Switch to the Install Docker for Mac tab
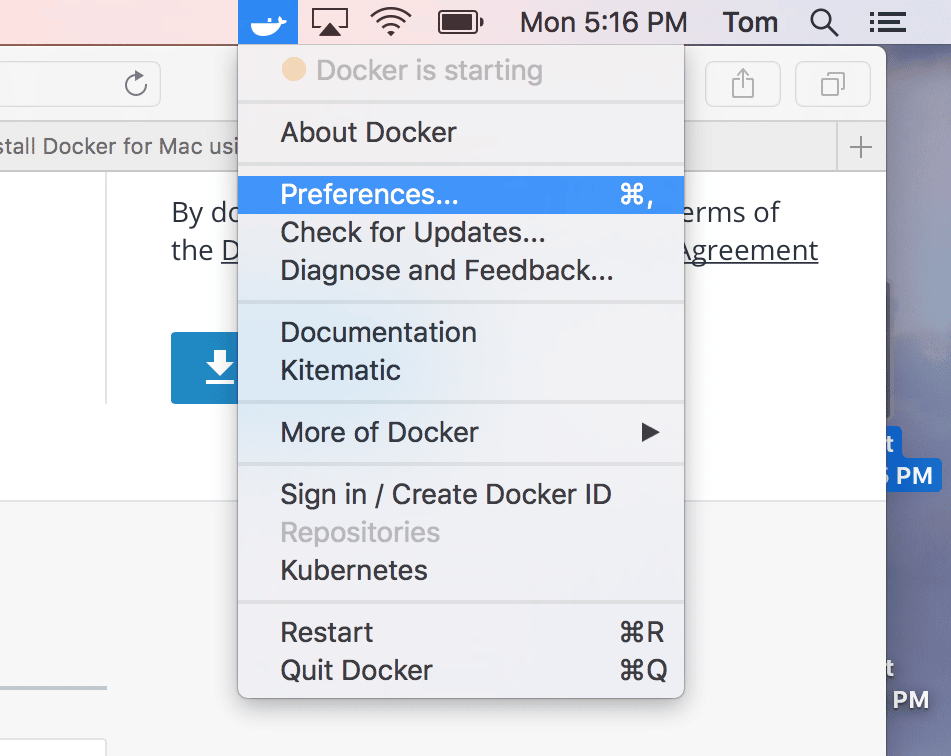Viewport: 951px width, 756px height. pyautogui.click(x=119, y=146)
